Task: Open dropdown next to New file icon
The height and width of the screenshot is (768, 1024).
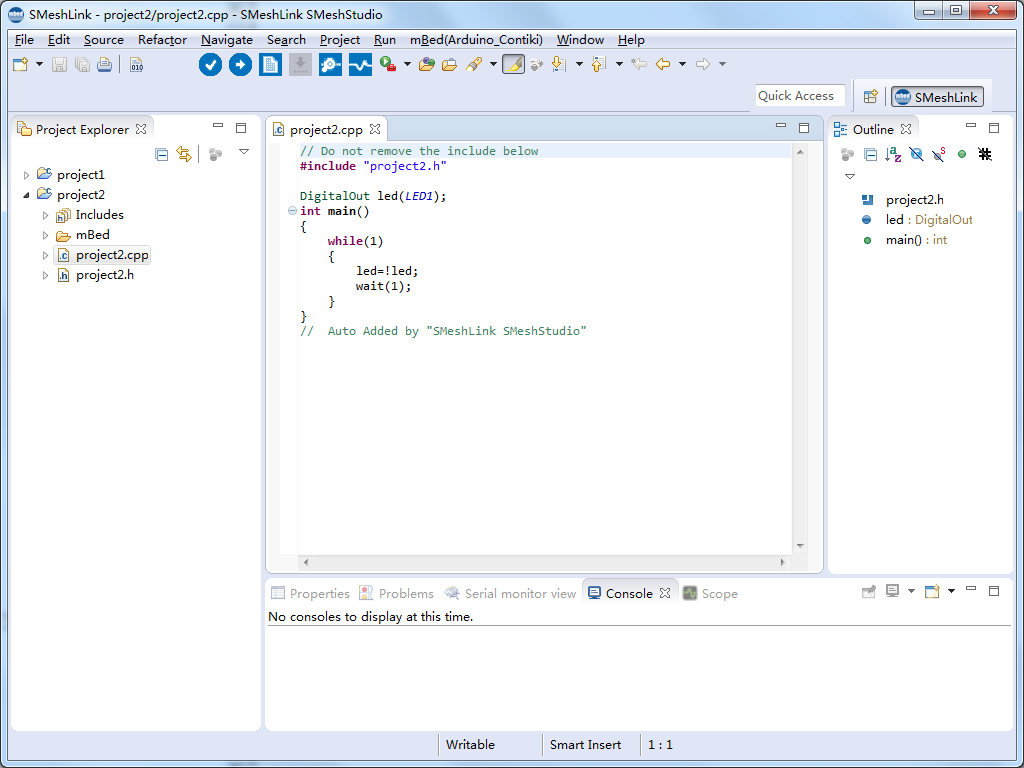Action: [x=39, y=64]
